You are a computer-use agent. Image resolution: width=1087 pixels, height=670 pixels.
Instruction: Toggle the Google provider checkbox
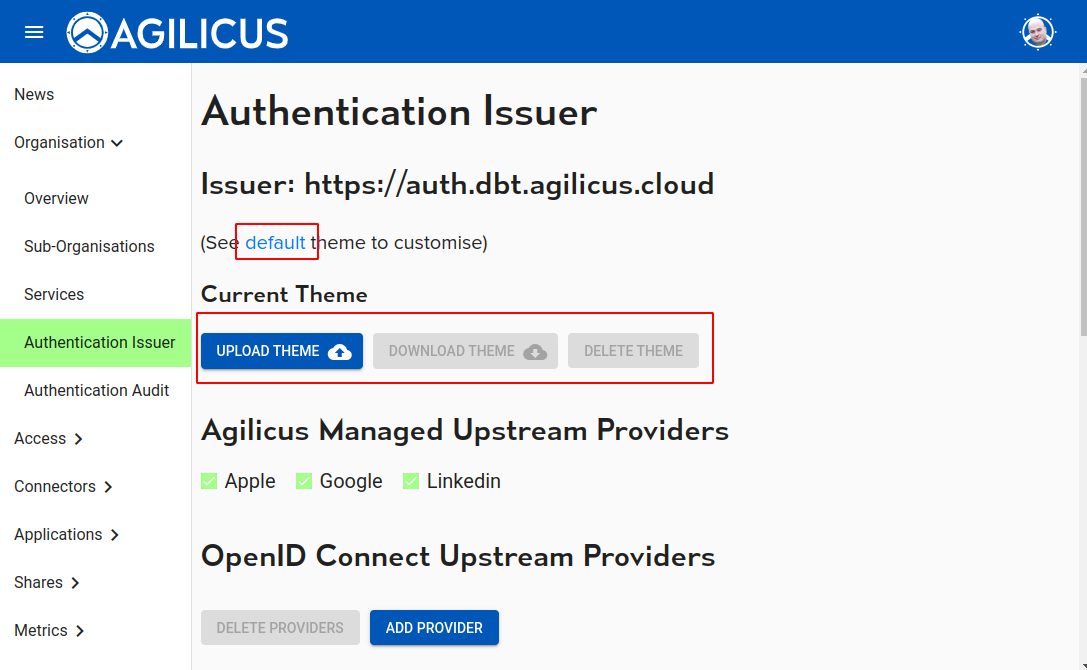(305, 482)
